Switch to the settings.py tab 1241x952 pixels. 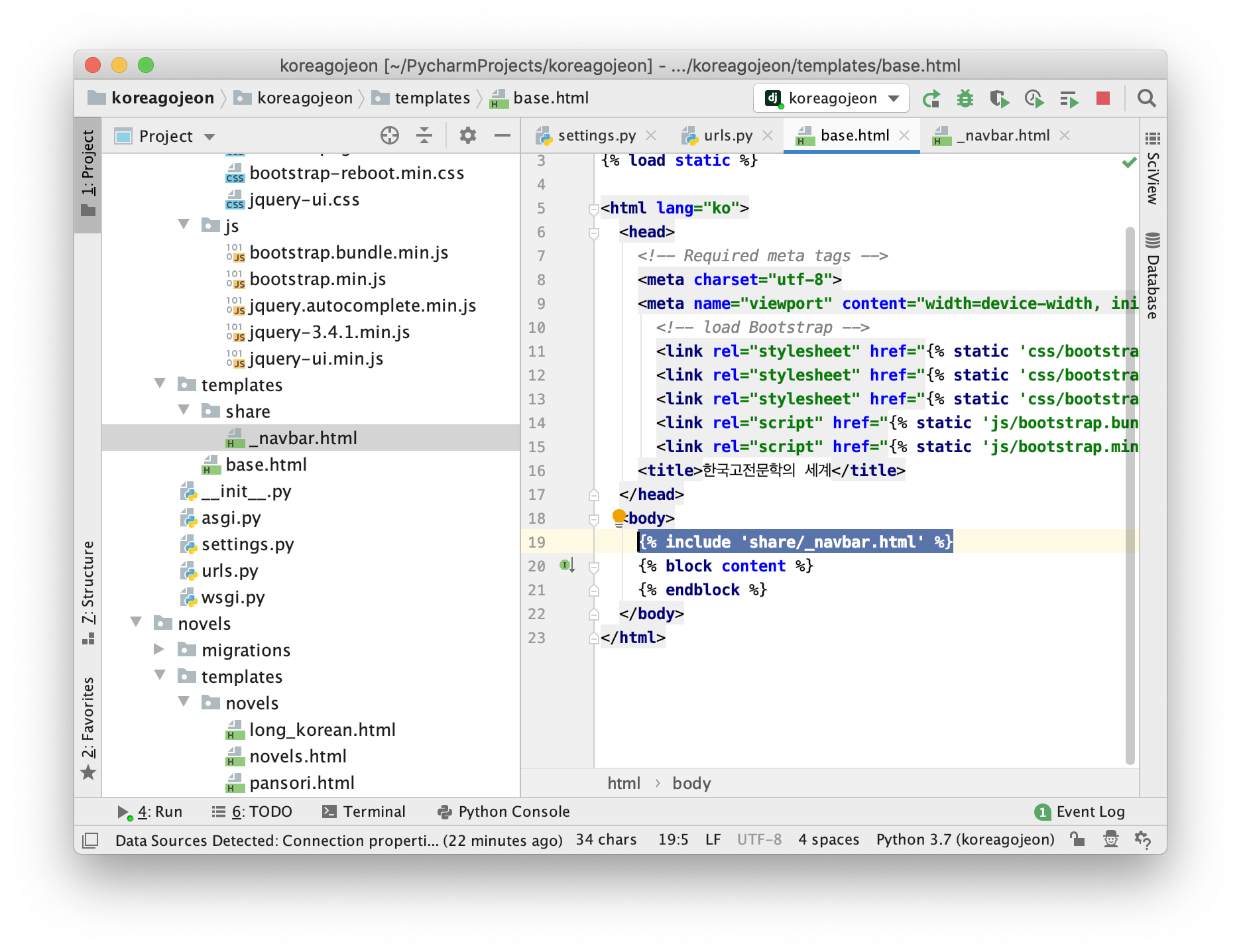click(596, 135)
